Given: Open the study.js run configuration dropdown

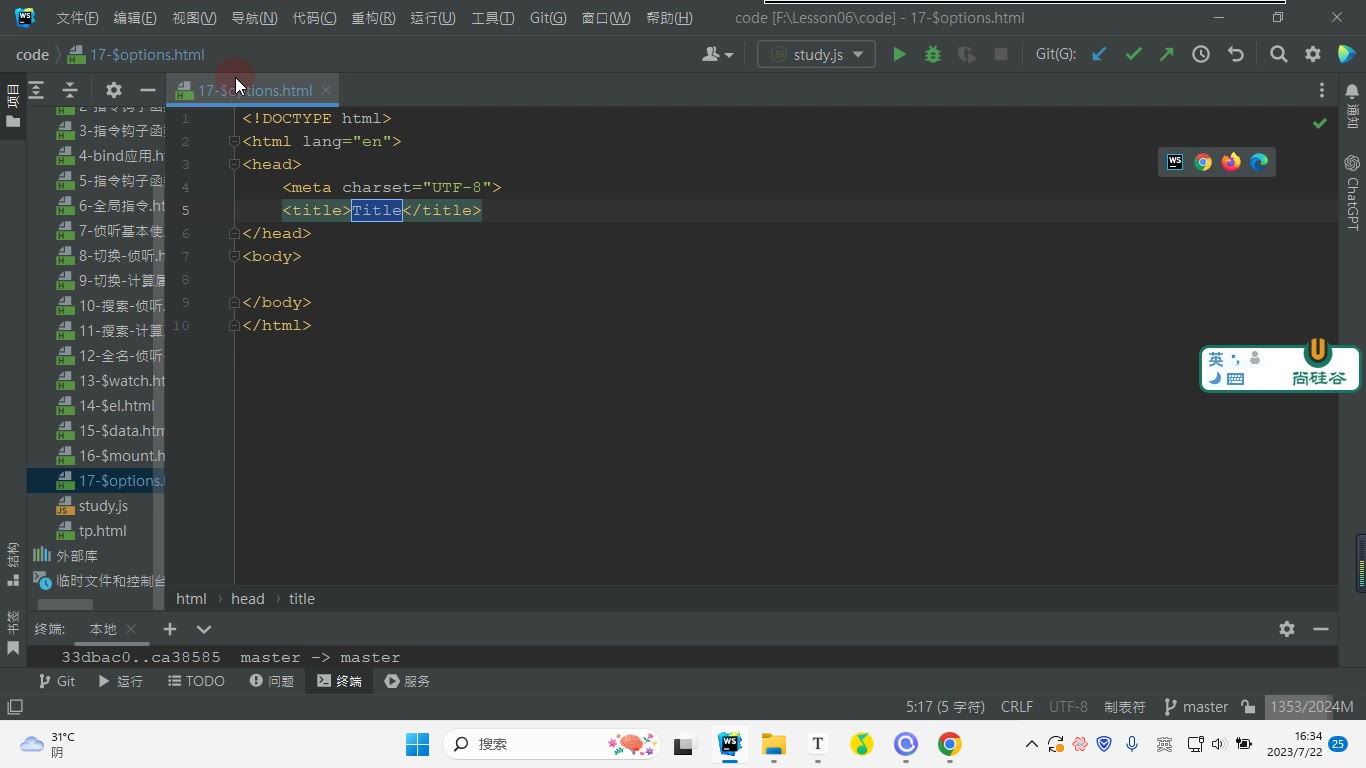Looking at the screenshot, I should 816,55.
